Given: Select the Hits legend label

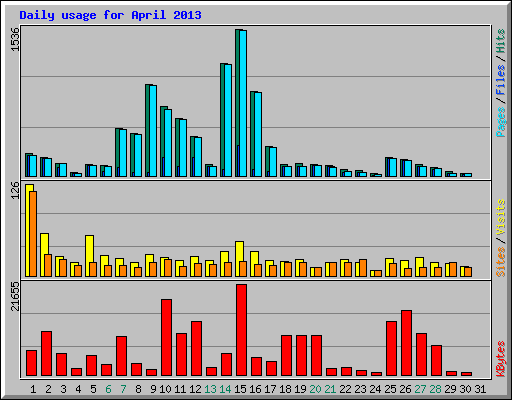Looking at the screenshot, I should [x=501, y=41].
